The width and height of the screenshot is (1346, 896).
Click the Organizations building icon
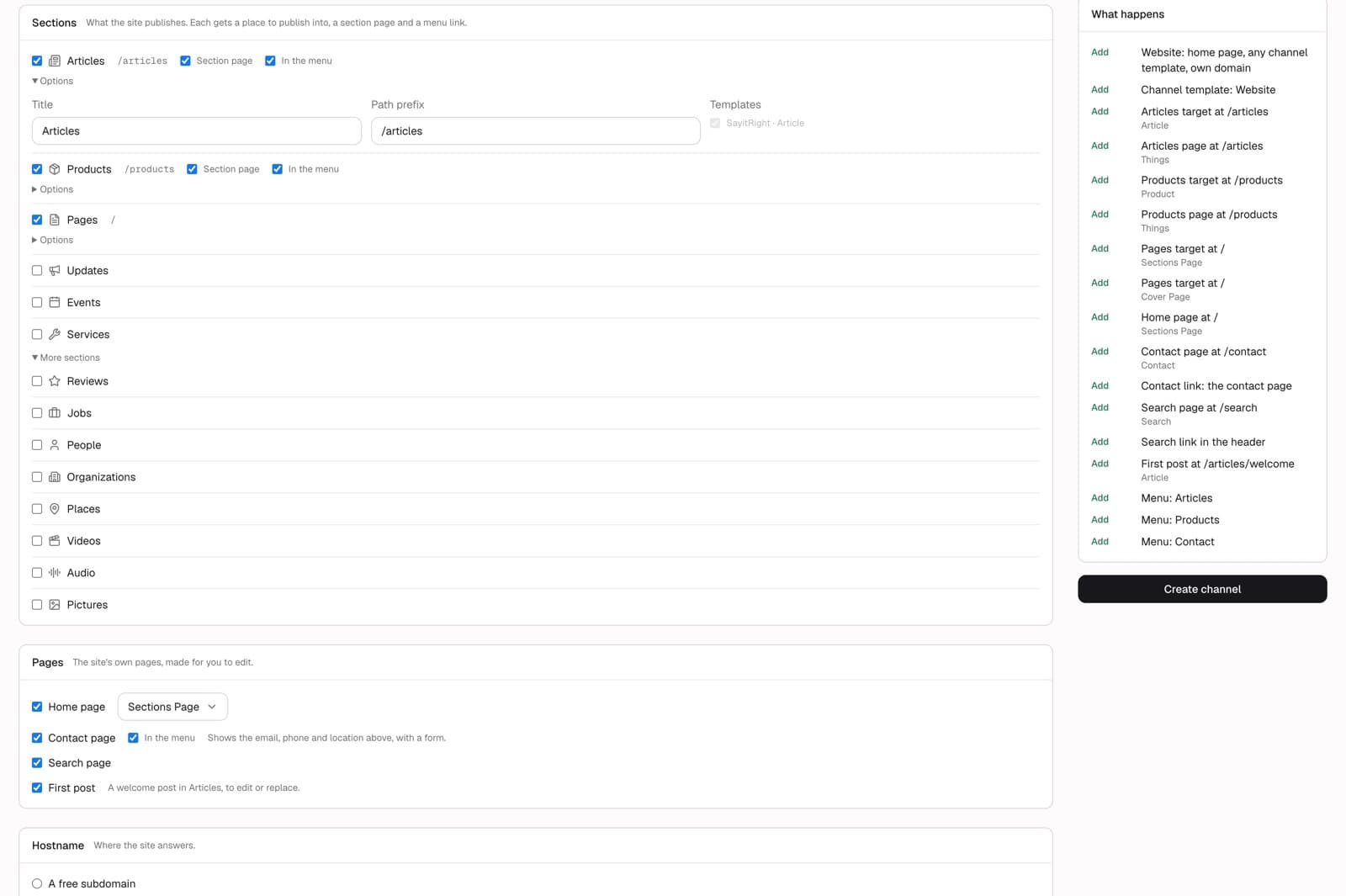pyautogui.click(x=55, y=477)
